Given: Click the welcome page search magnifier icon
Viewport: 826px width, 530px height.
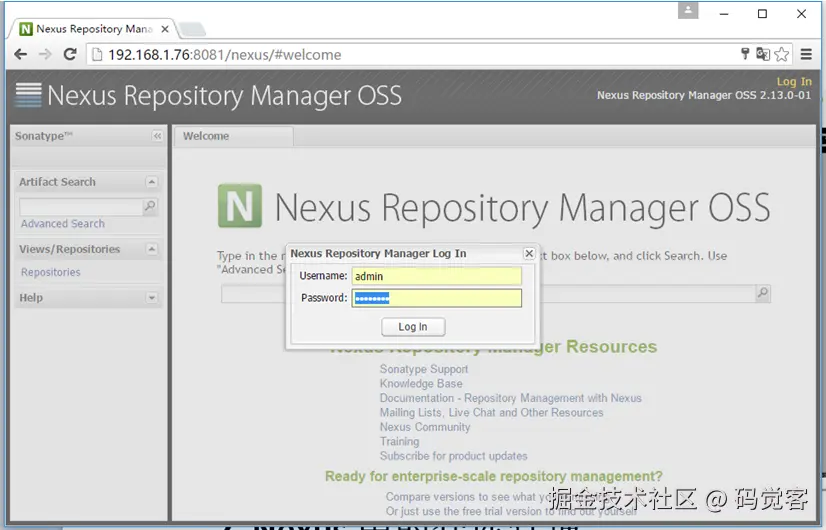Looking at the screenshot, I should click(762, 293).
